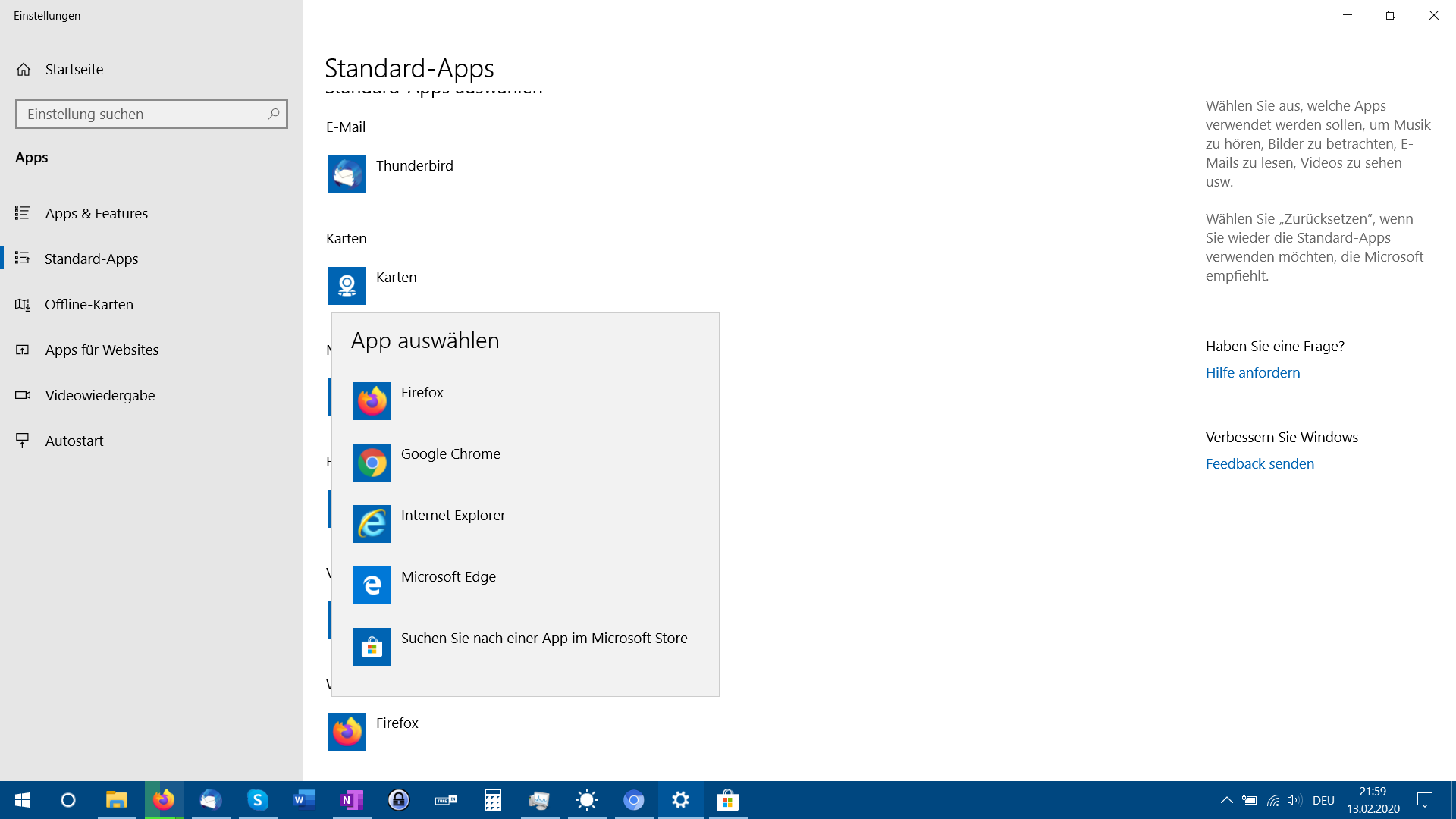Expand the hidden system tray icons chevron
1456x819 pixels.
click(x=1225, y=800)
